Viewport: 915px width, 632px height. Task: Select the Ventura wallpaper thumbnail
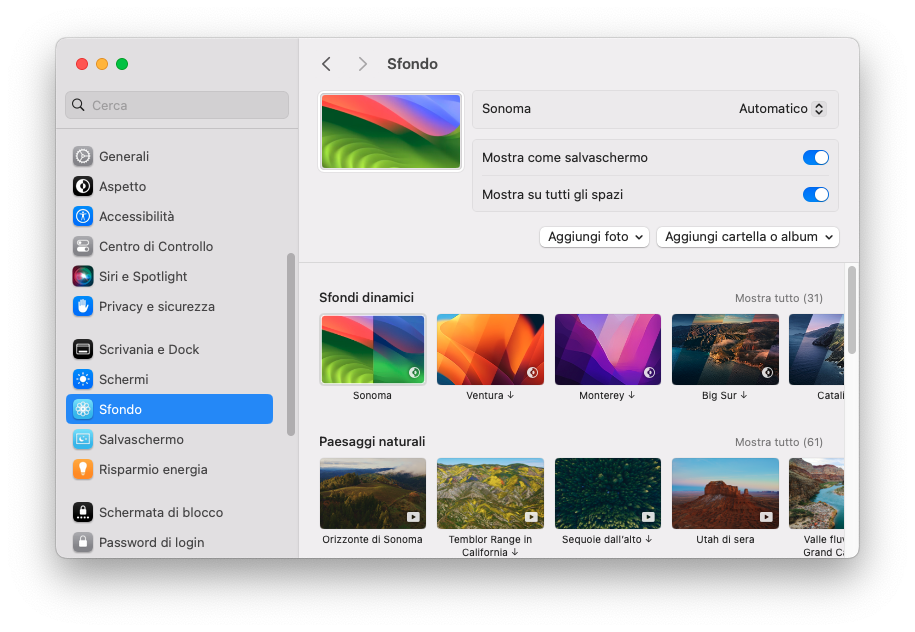pyautogui.click(x=490, y=349)
